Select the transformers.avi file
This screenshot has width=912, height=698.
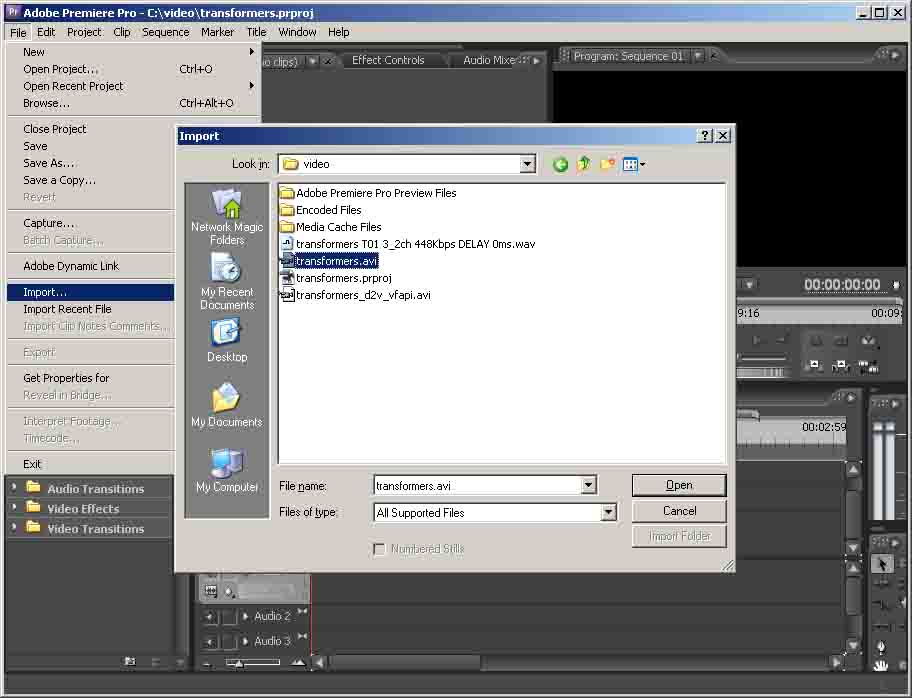(x=329, y=261)
